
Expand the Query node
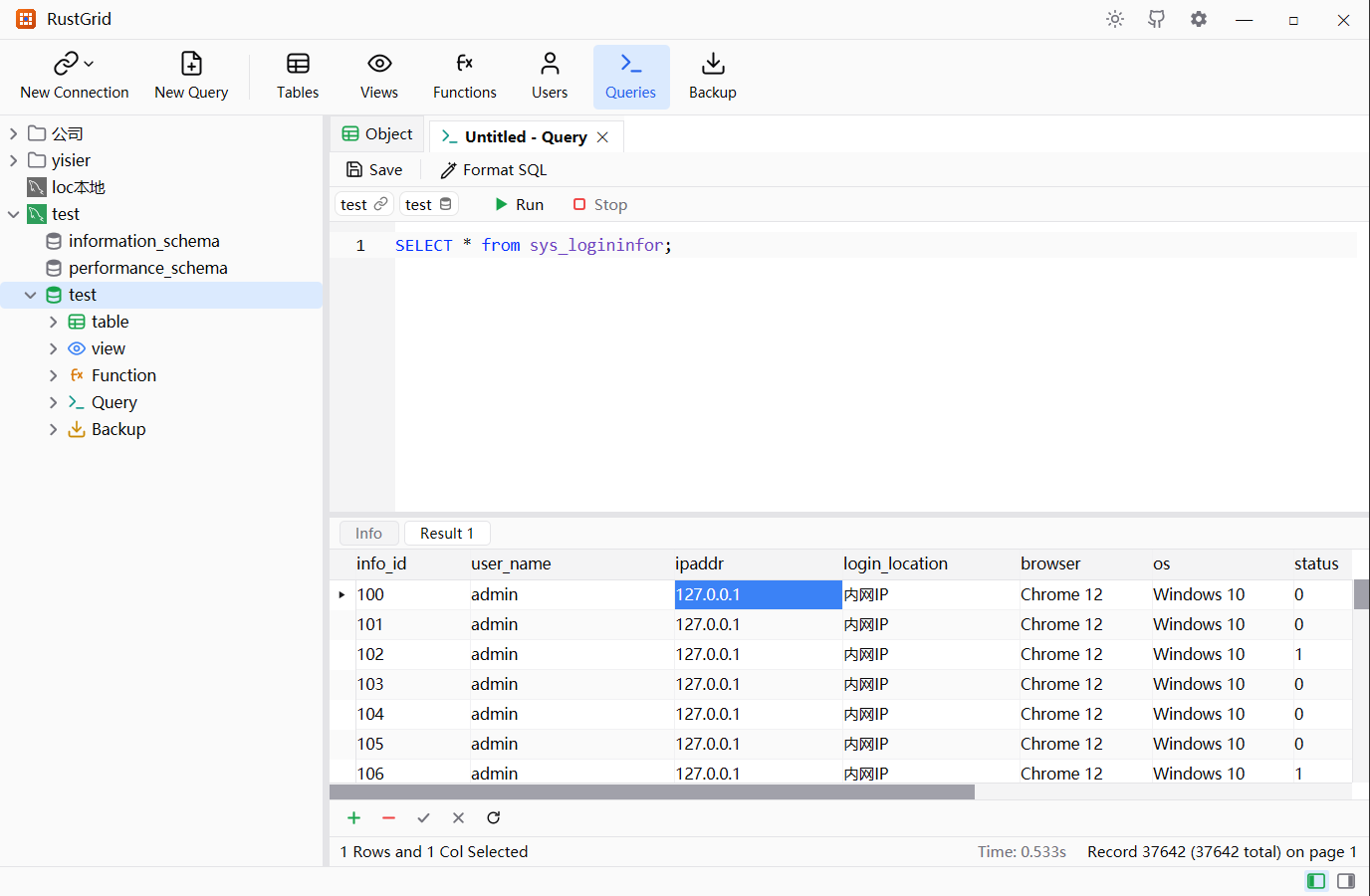pos(54,402)
